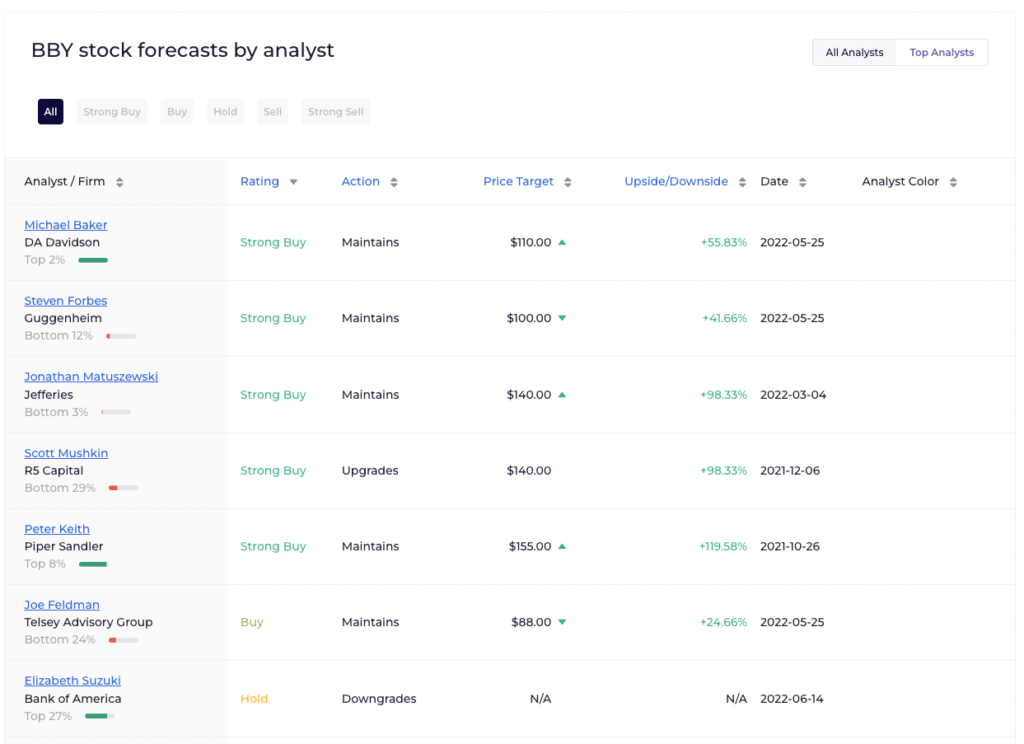Open Jonathan Matuszewski analyst link
The image size is (1024, 744).
coord(91,376)
